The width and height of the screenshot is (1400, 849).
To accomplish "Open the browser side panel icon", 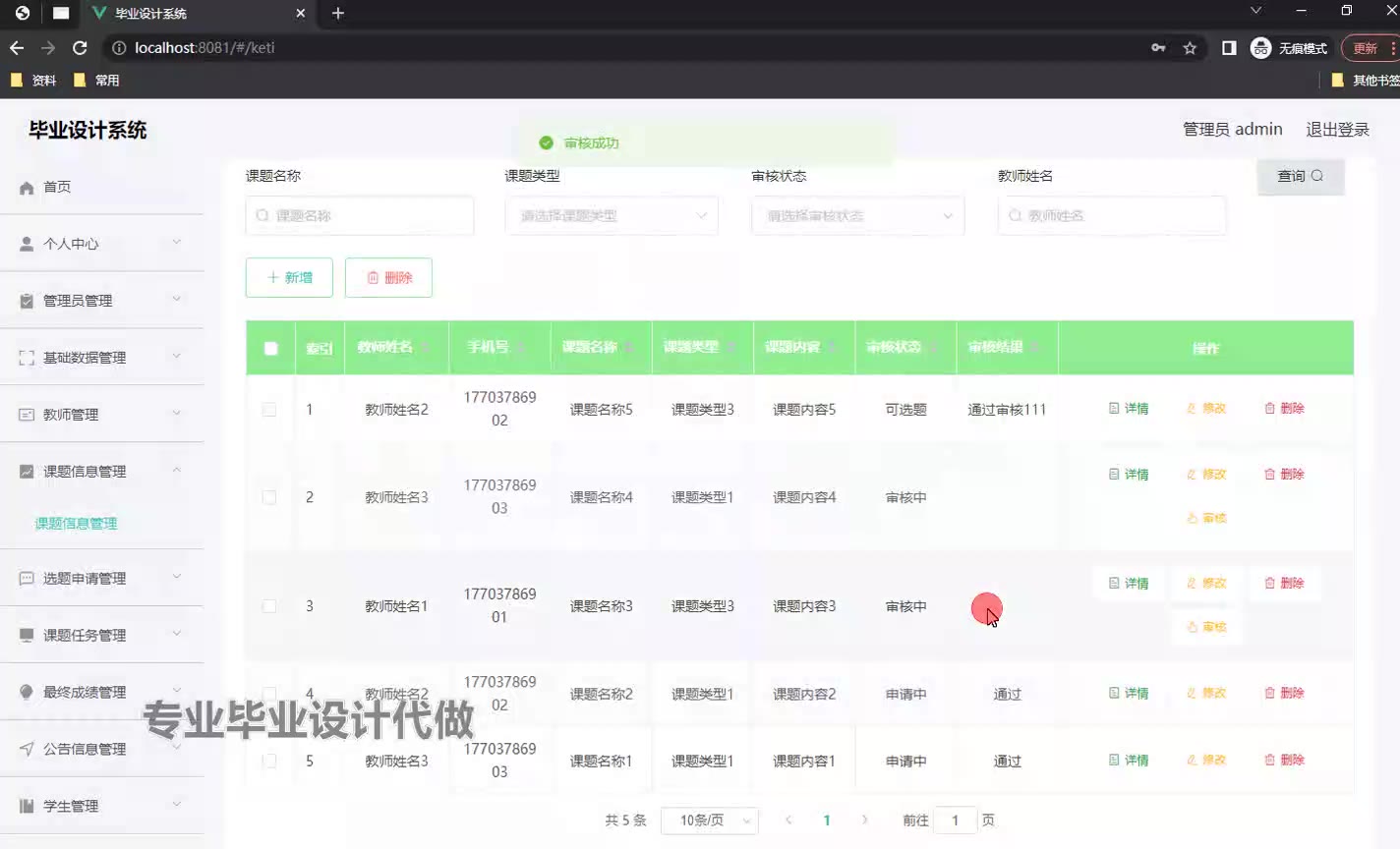I will click(x=1229, y=47).
